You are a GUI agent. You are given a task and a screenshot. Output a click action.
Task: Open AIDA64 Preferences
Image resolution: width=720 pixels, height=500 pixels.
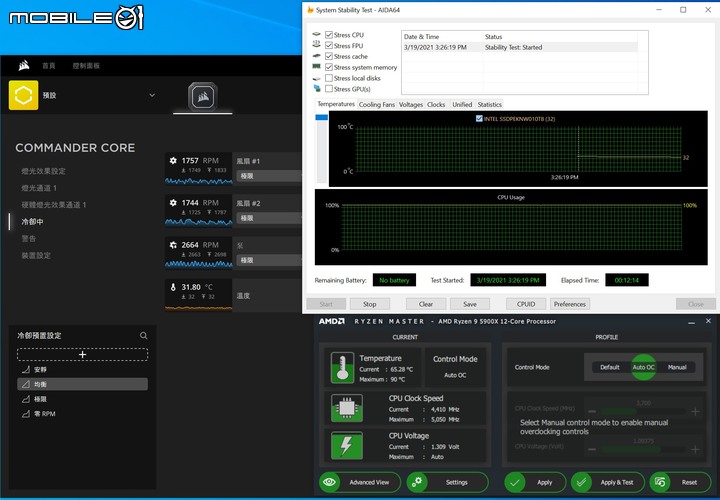[x=569, y=304]
